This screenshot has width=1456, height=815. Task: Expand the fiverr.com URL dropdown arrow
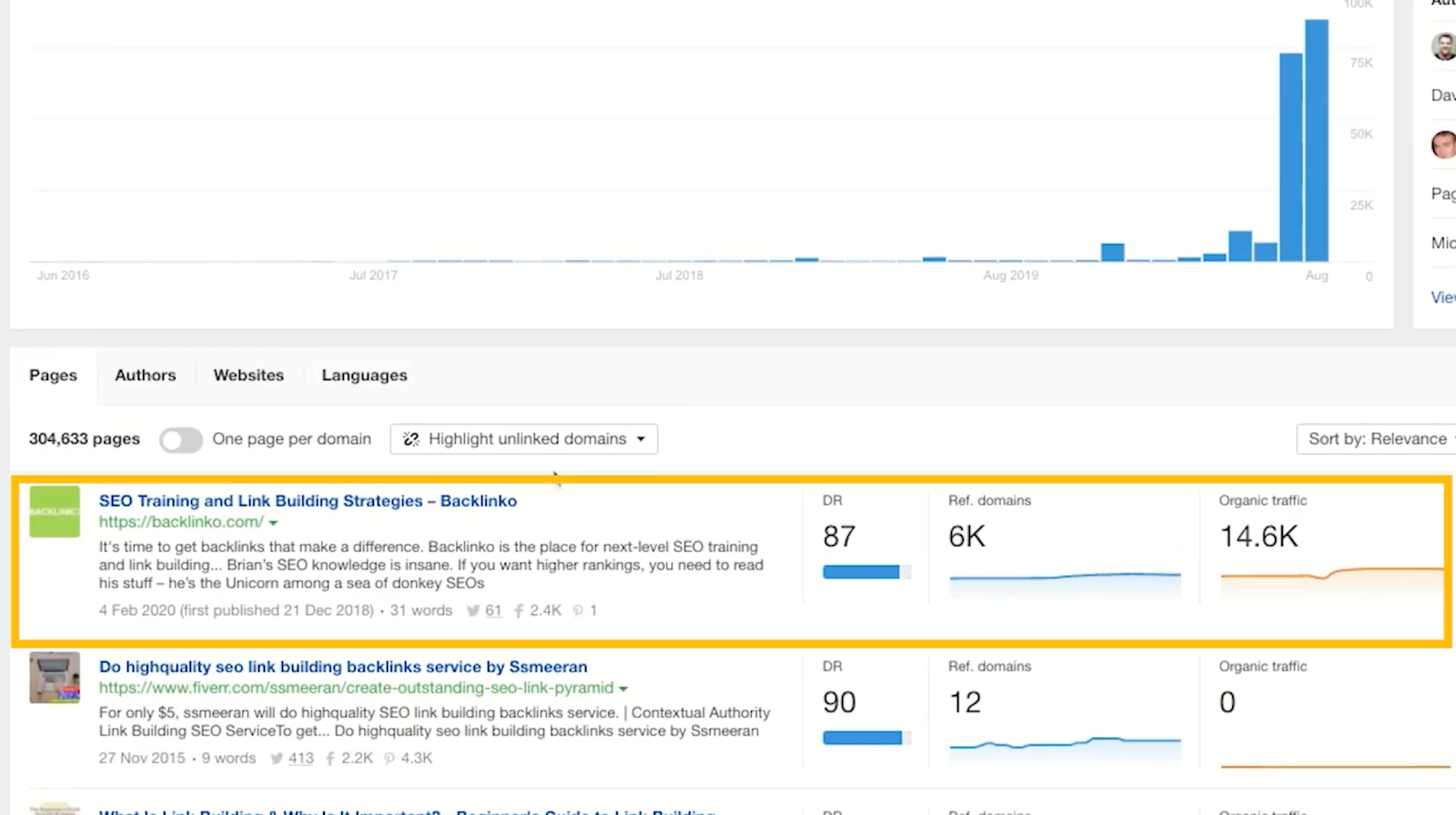(623, 689)
